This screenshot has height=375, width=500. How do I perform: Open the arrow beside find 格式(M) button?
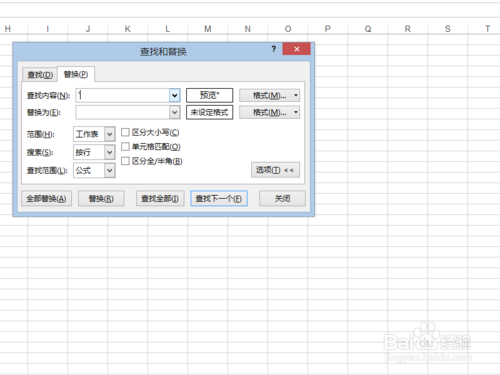click(296, 95)
